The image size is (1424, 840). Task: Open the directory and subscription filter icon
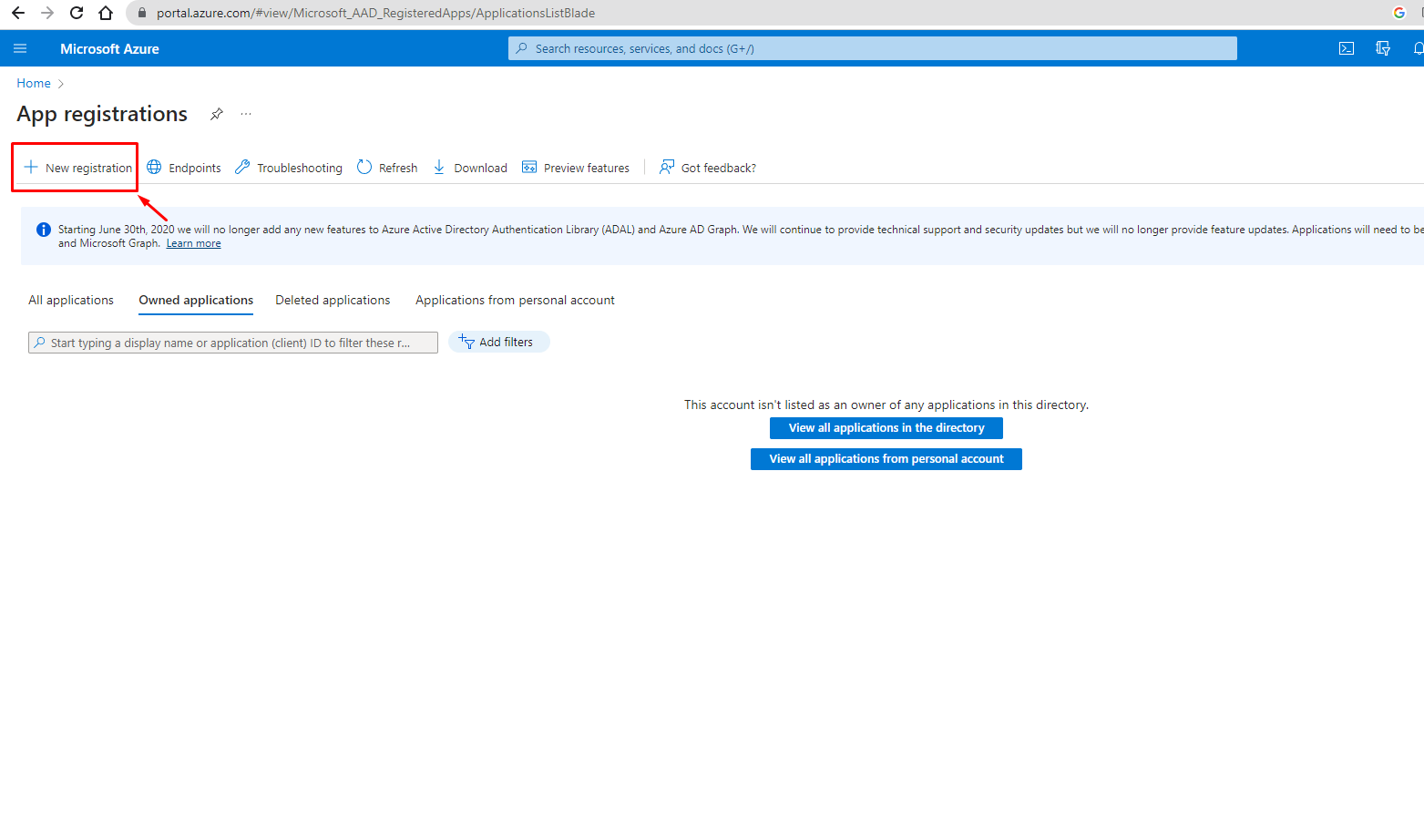pos(1383,48)
